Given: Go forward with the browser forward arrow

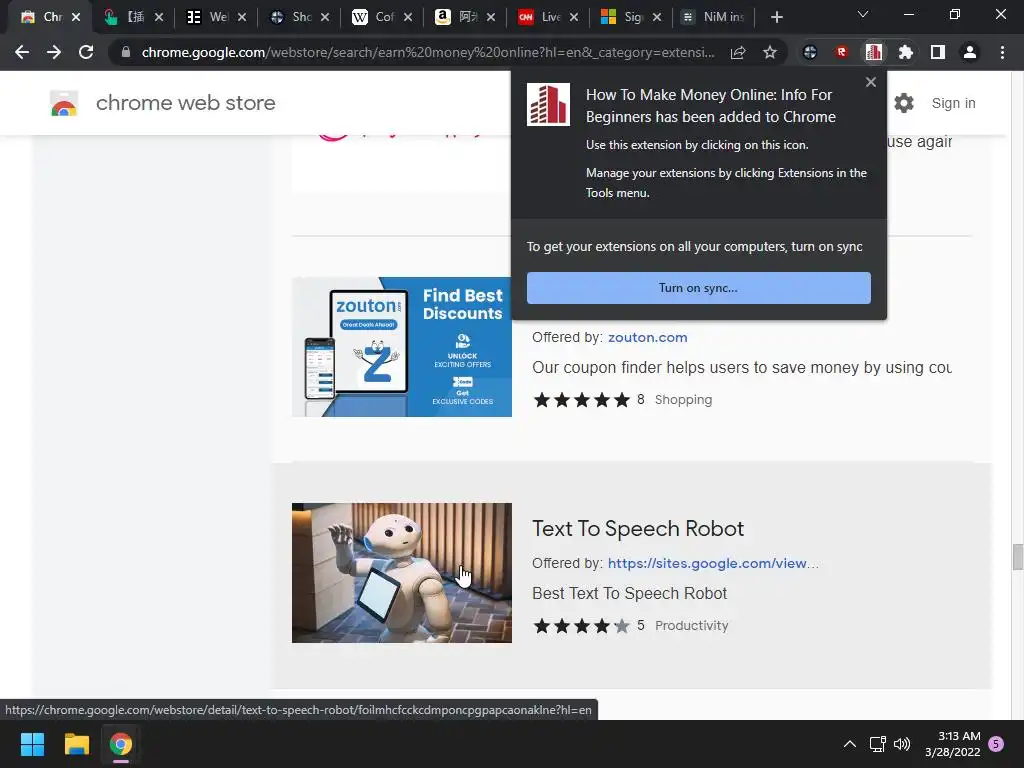Looking at the screenshot, I should click(54, 52).
